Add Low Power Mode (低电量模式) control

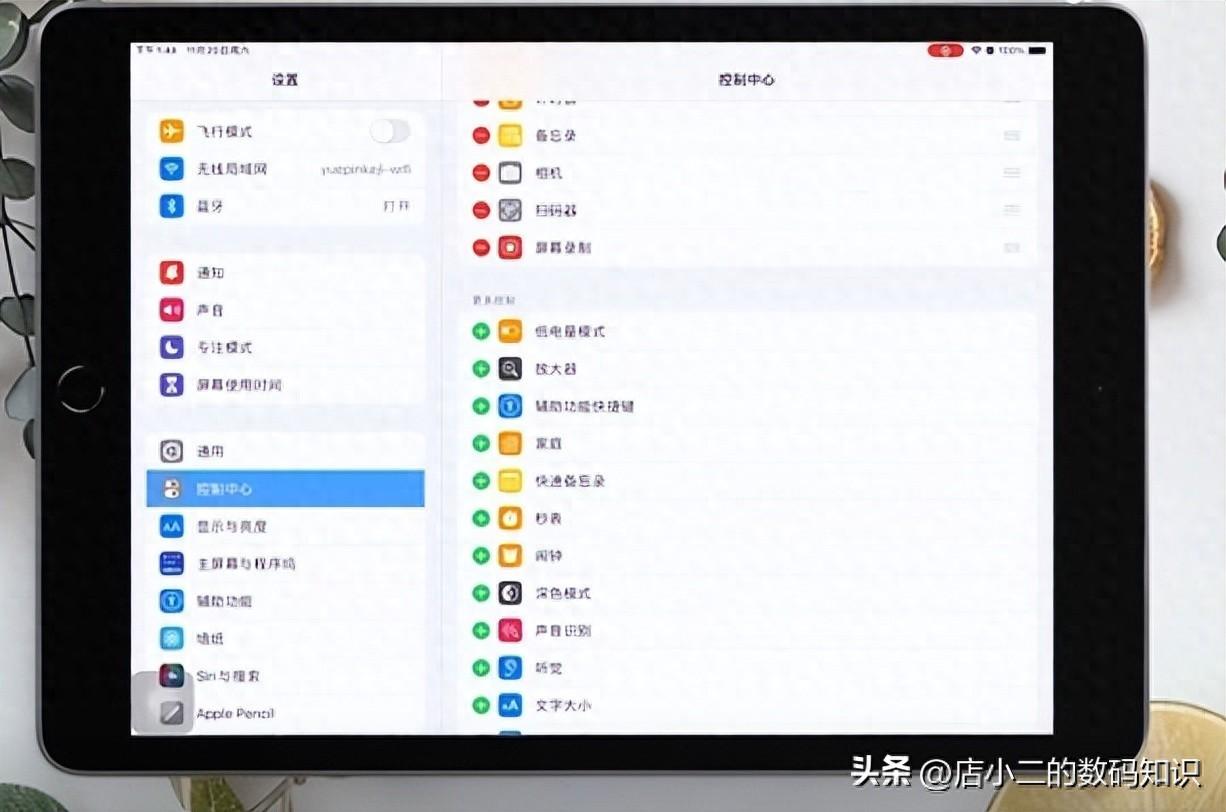point(480,330)
